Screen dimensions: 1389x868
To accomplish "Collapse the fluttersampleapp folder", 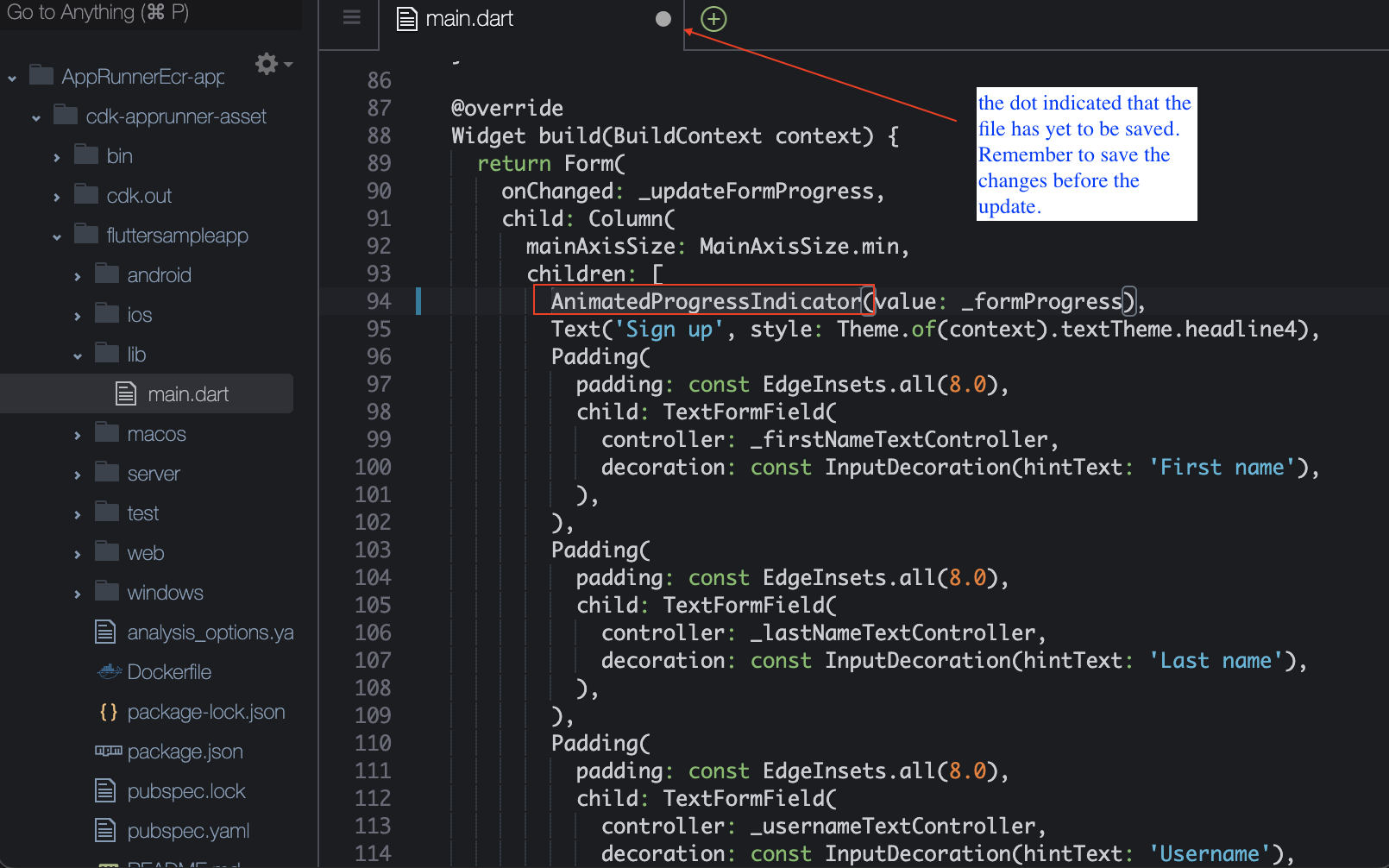I will pos(57,237).
